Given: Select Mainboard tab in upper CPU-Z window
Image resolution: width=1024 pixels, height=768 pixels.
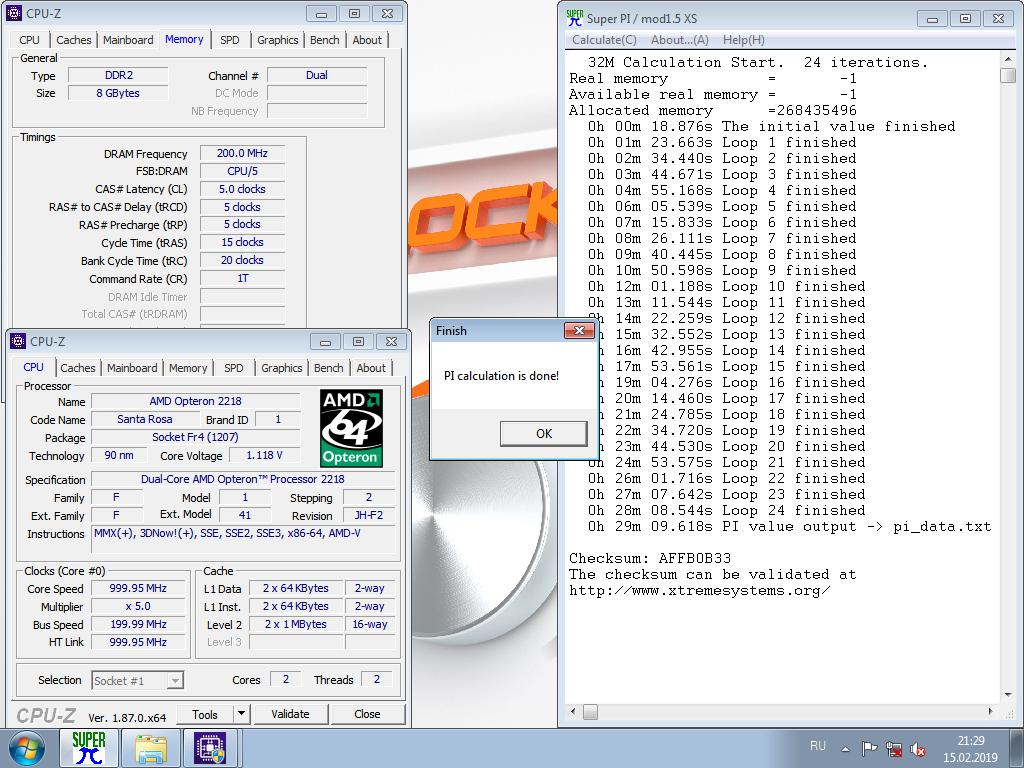Looking at the screenshot, I should [x=128, y=40].
